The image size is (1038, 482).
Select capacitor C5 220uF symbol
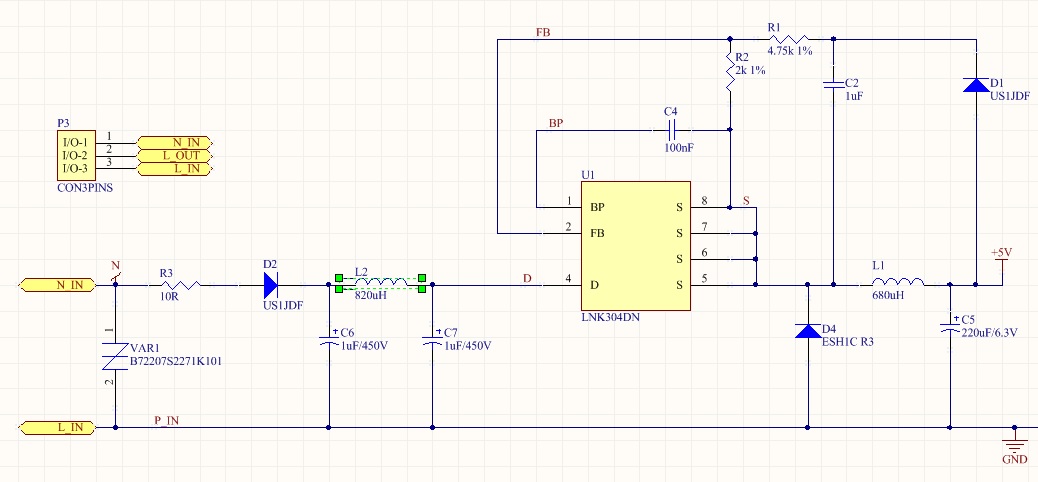950,328
